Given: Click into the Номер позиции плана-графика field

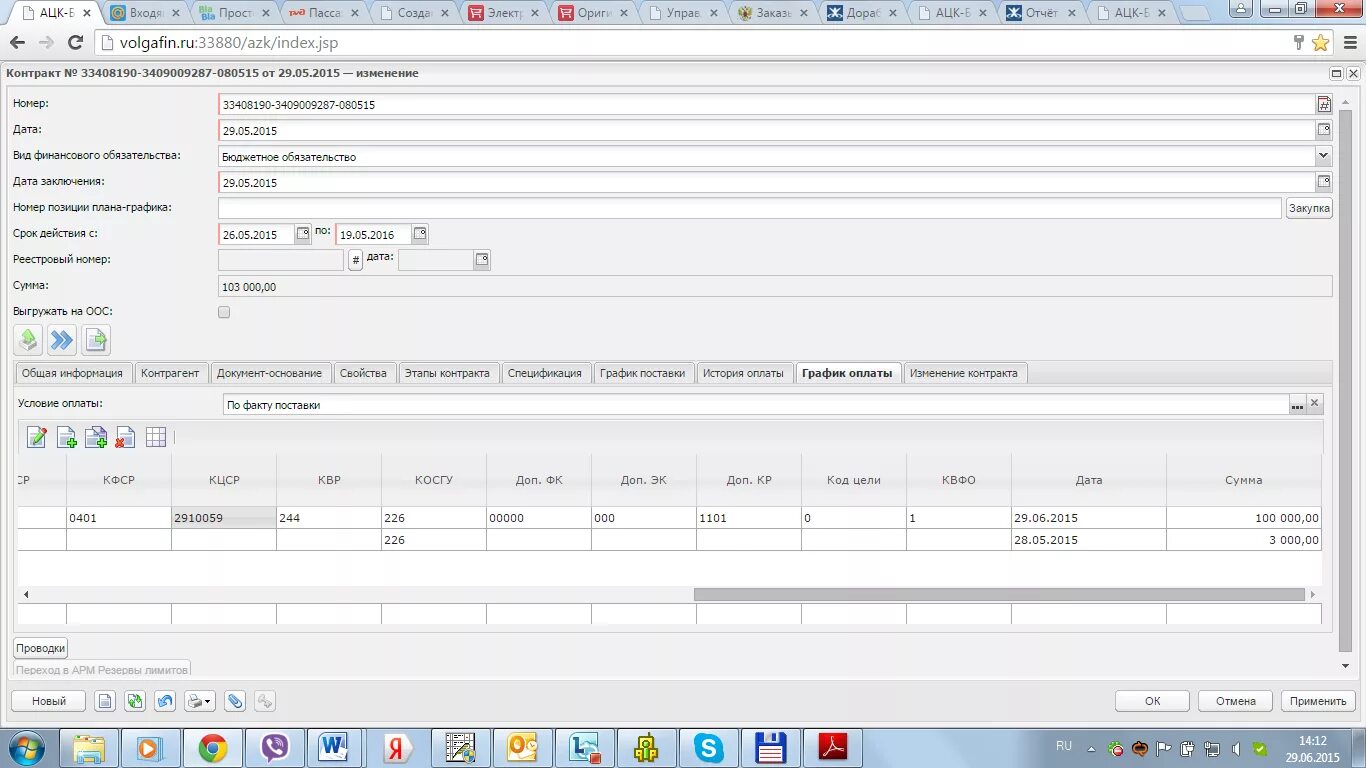Looking at the screenshot, I should click(x=750, y=208).
